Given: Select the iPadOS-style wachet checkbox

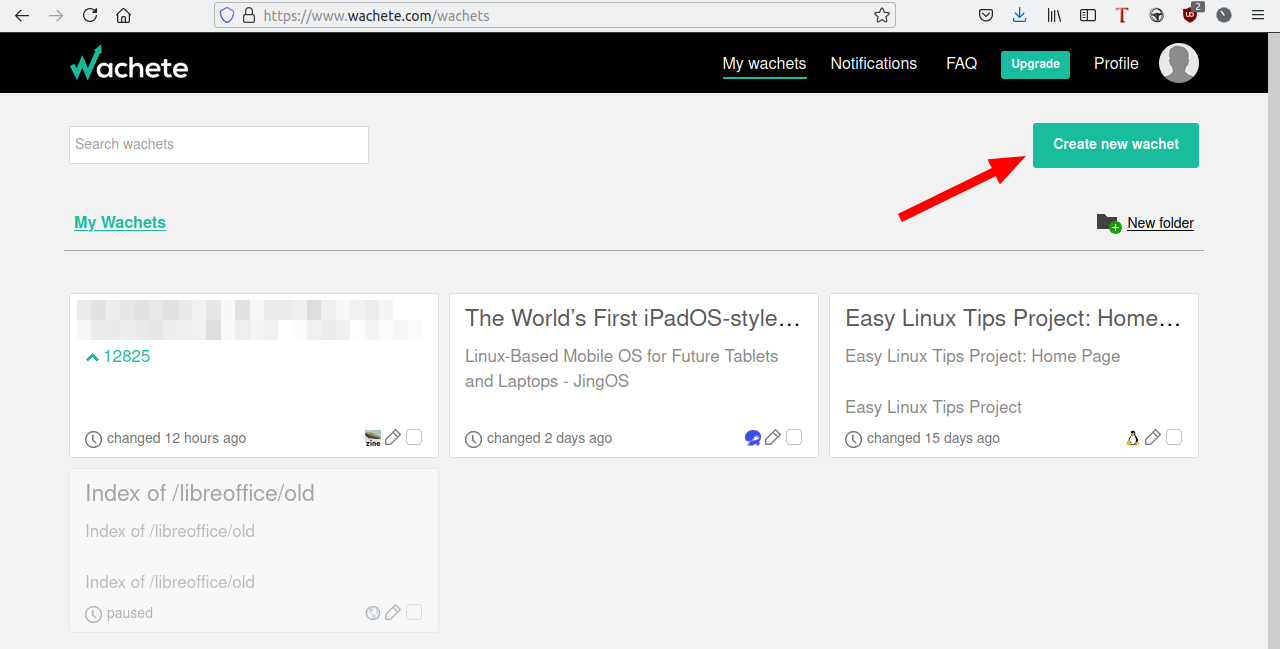Looking at the screenshot, I should tap(794, 437).
